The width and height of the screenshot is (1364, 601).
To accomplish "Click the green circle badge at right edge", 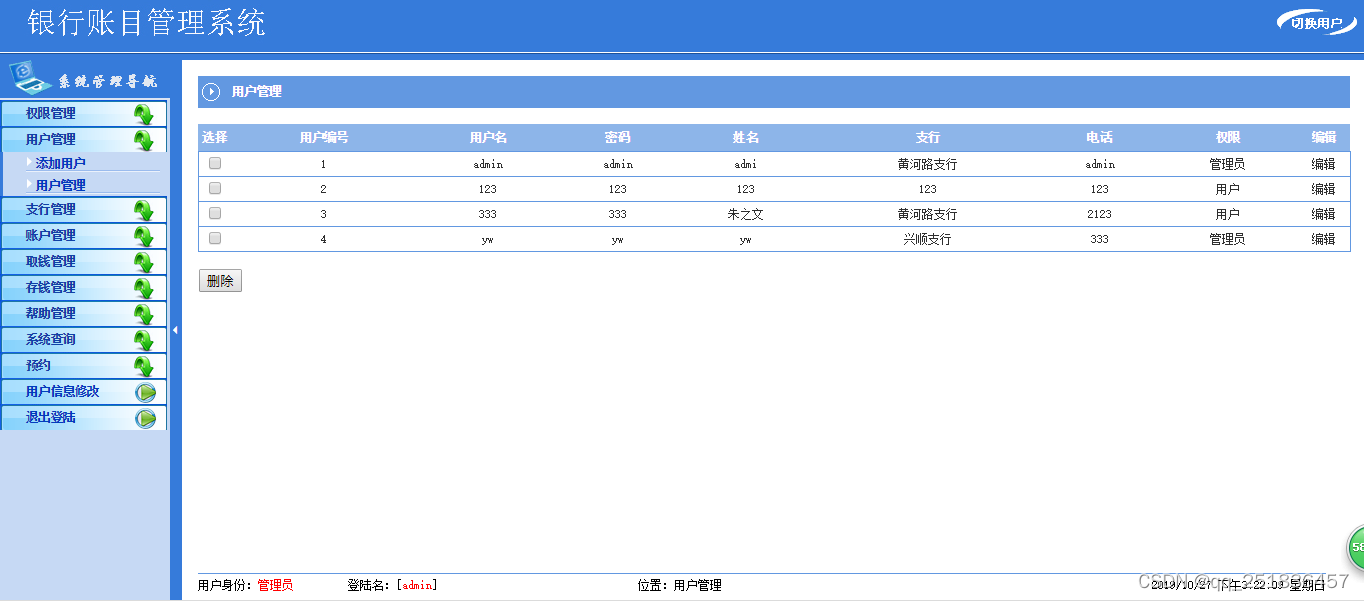I will coord(1355,548).
